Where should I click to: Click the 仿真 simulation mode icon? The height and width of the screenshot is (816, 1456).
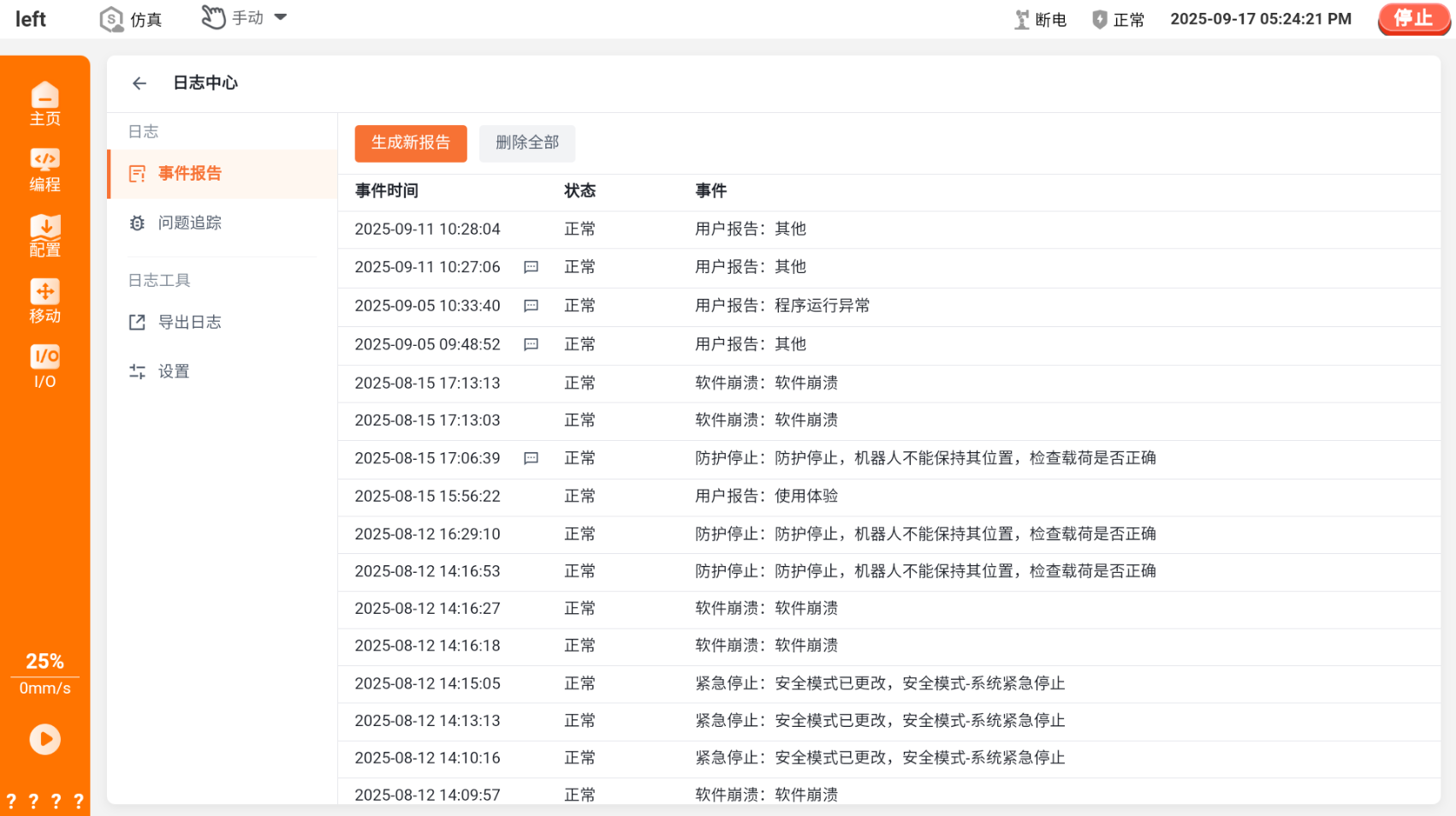click(x=112, y=19)
